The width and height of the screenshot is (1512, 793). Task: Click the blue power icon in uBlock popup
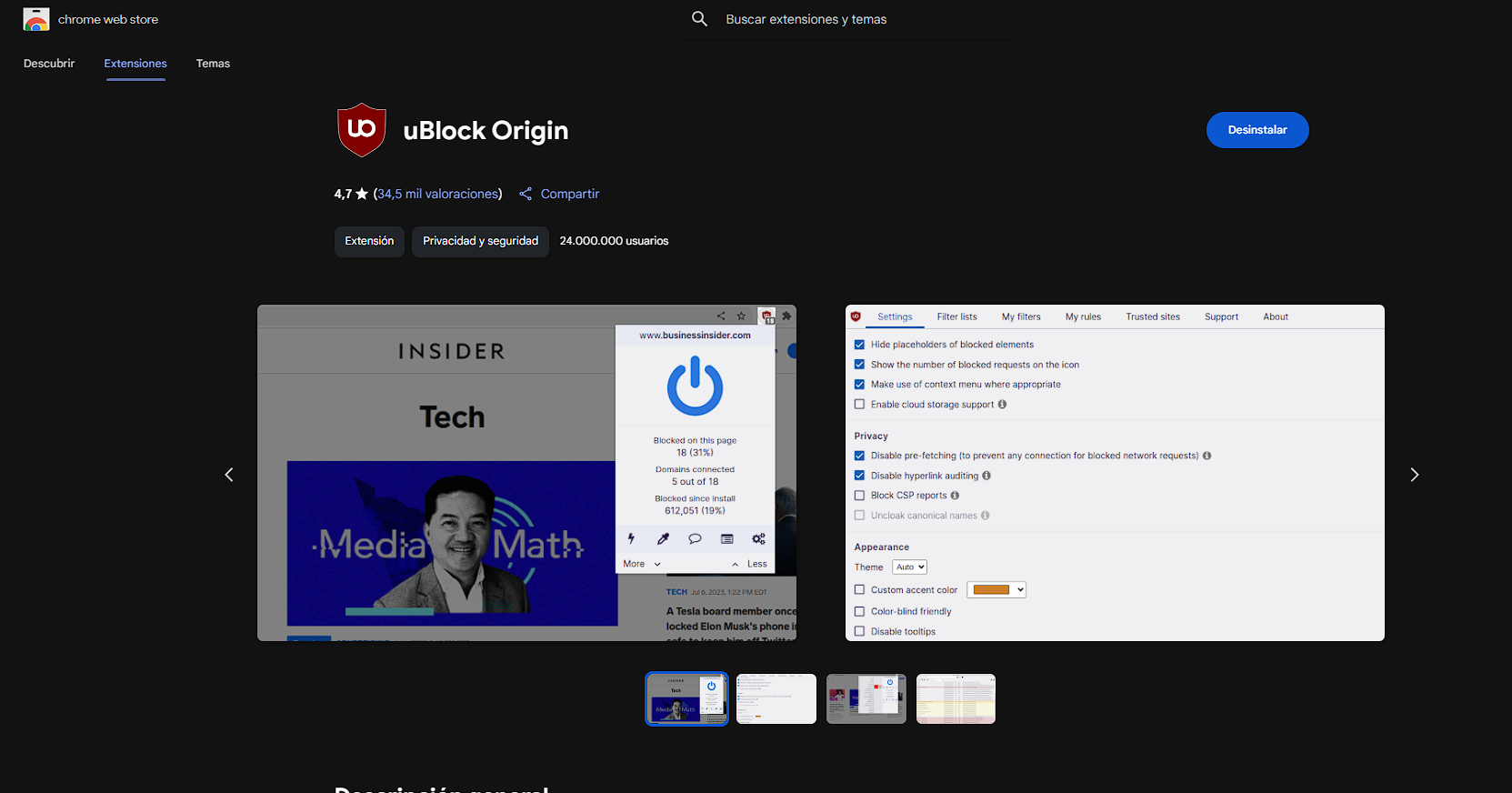pyautogui.click(x=696, y=386)
